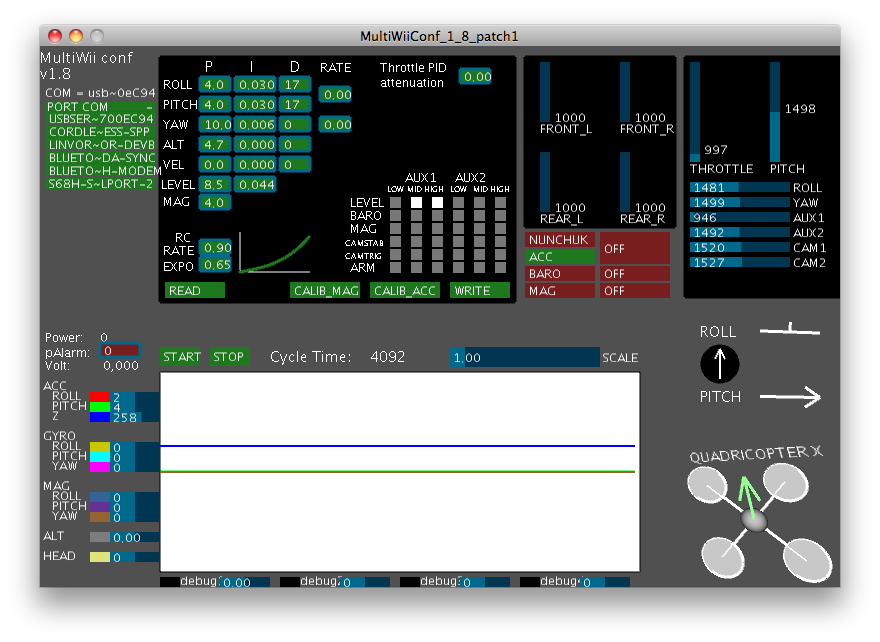The width and height of the screenshot is (880, 642).
Task: Toggle the yellow HEAD graph swatch
Action: pyautogui.click(x=99, y=557)
